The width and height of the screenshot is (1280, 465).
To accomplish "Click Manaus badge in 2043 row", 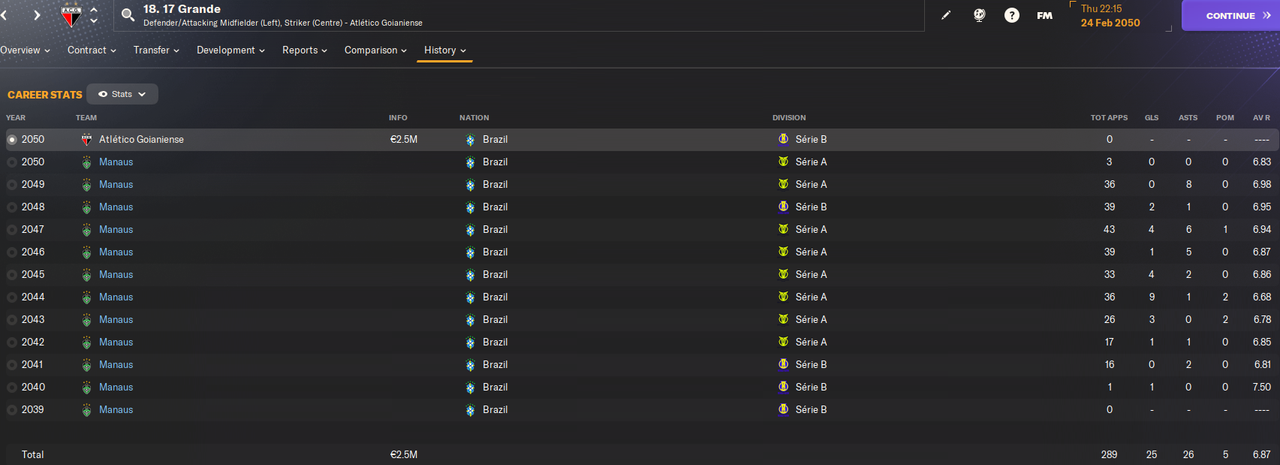I will 87,320.
